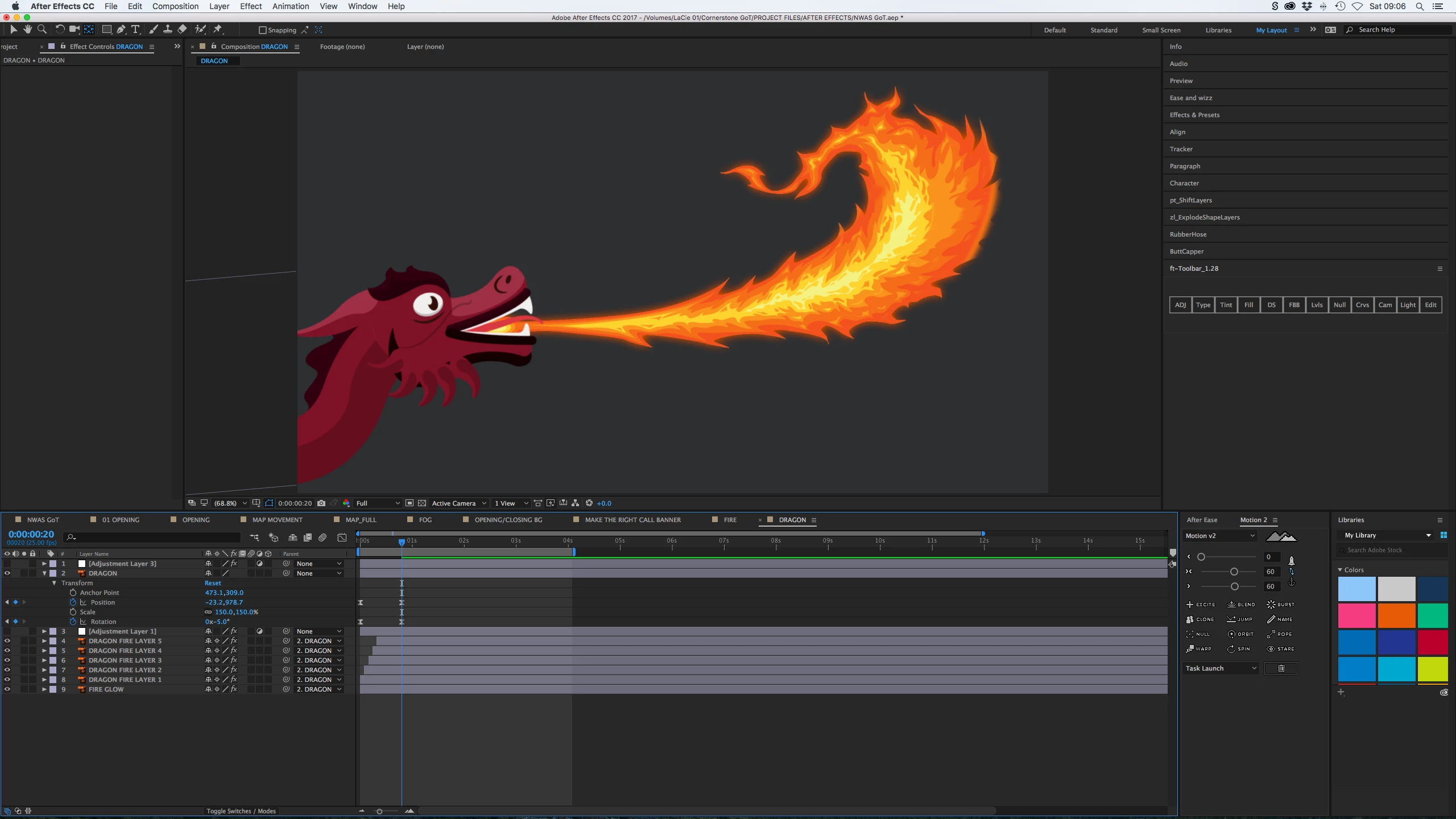Open the Animation menu

pos(290,6)
